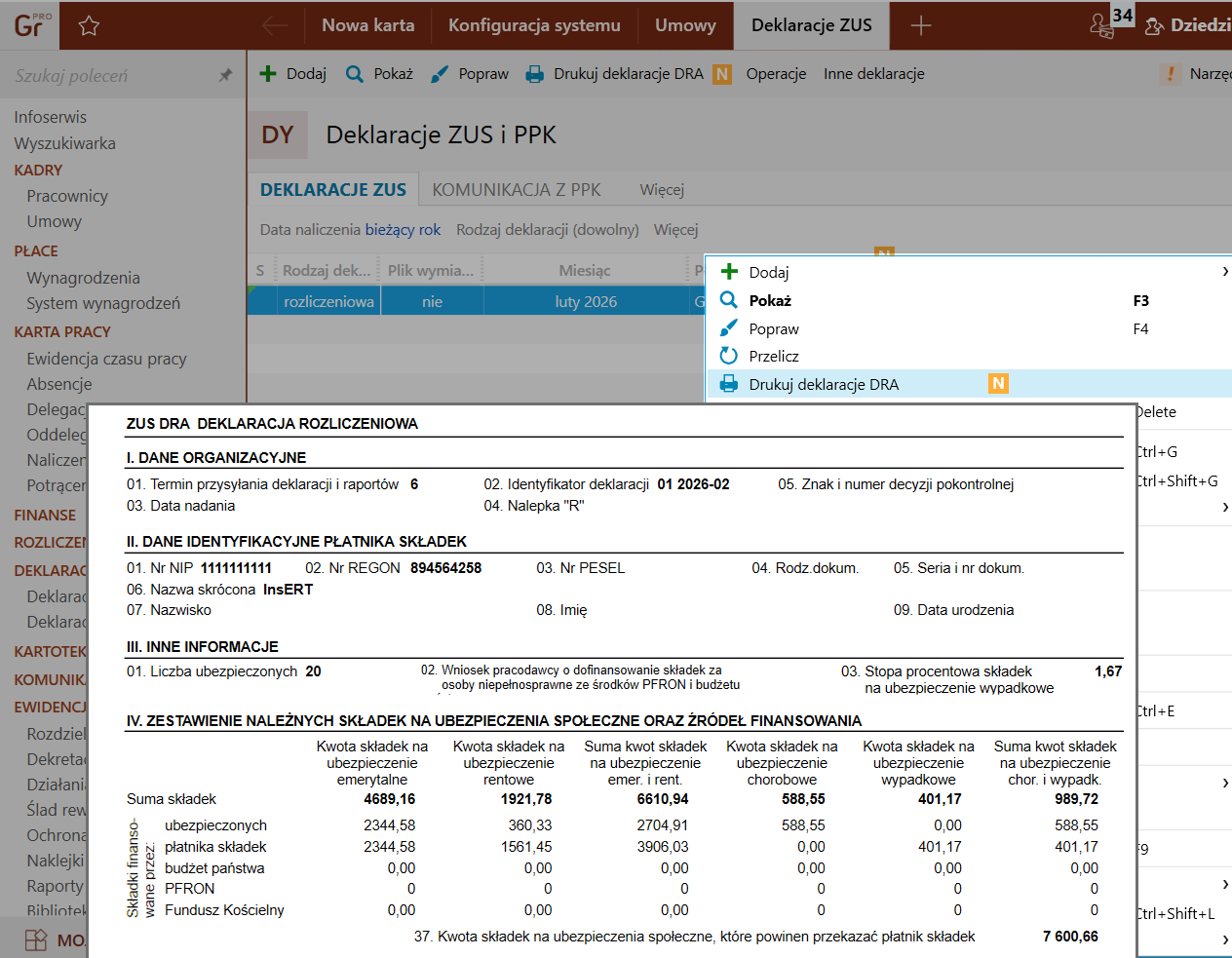Open a new tab with plus button
Viewport: 1232px width, 958px height.
[x=920, y=25]
